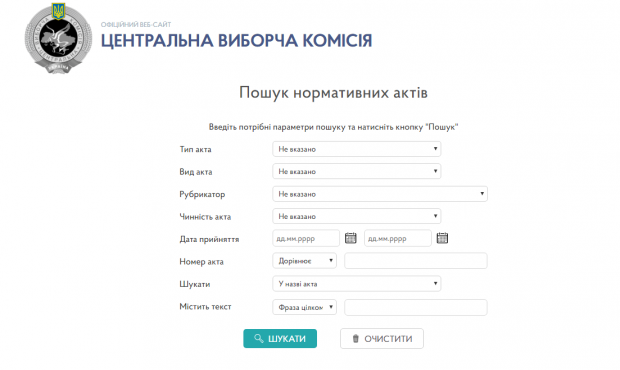Click the ОФІЦІЙНИЙ ВЕБ-САЙТ caption text
The width and height of the screenshot is (620, 370).
(136, 25)
